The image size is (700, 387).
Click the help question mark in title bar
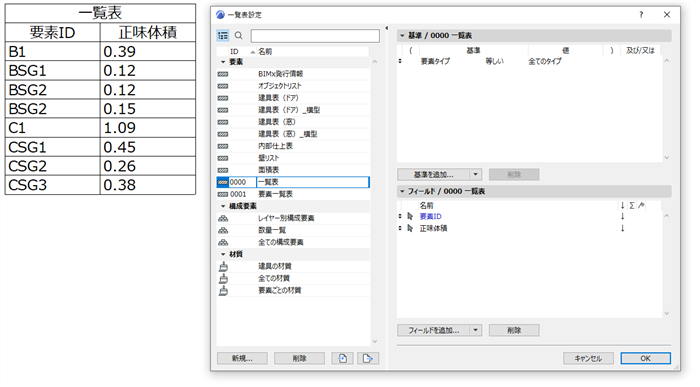tap(641, 15)
